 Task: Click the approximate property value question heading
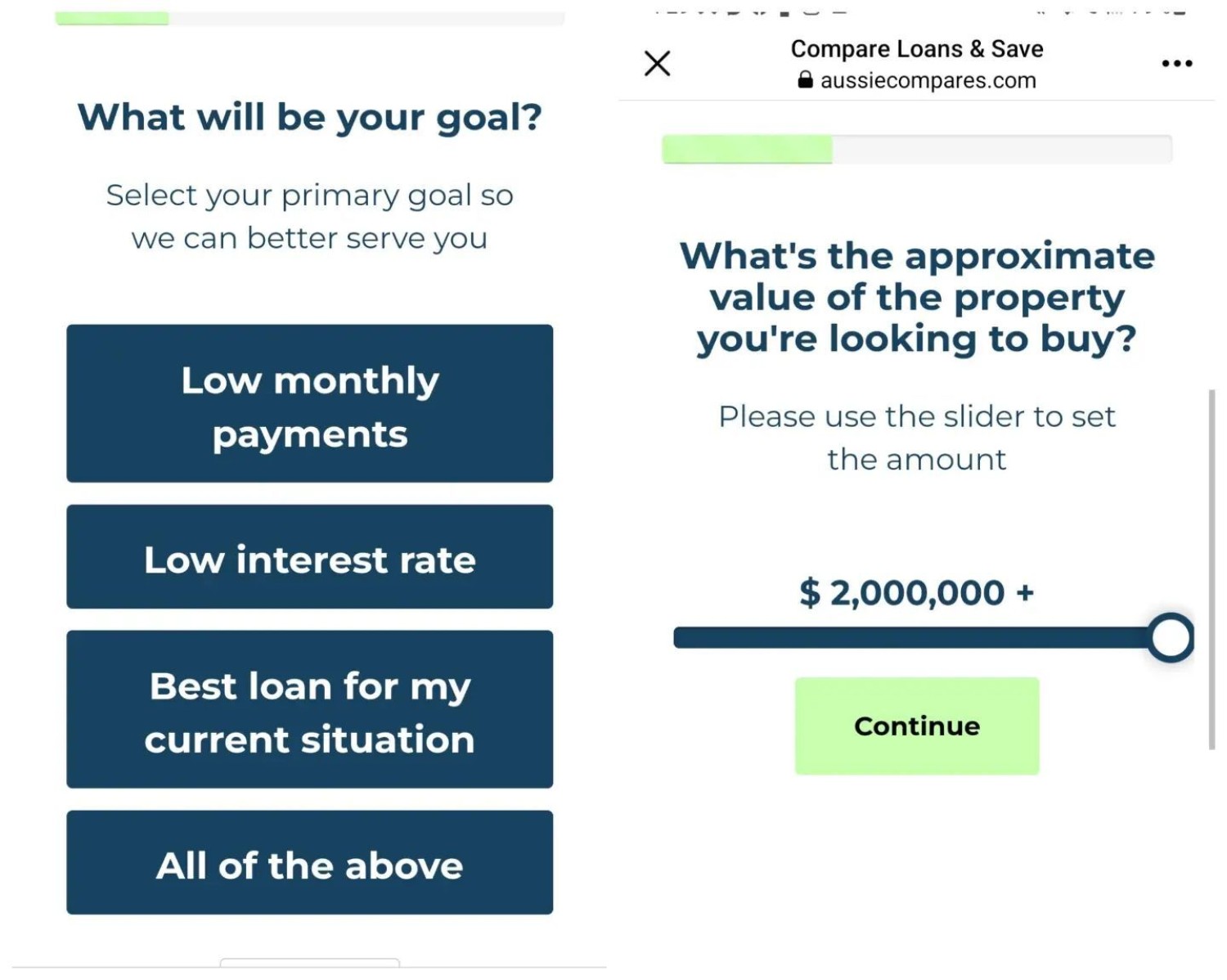tap(916, 297)
